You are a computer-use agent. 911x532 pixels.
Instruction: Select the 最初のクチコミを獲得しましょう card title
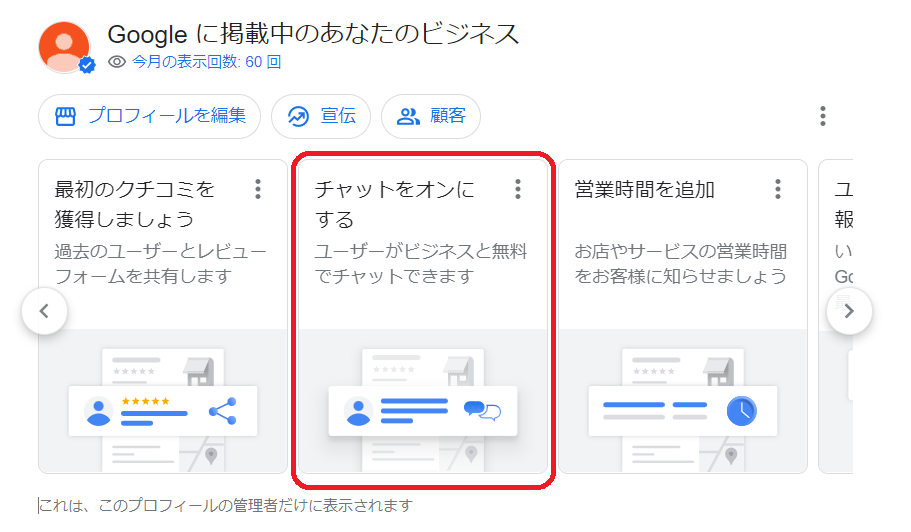(134, 203)
